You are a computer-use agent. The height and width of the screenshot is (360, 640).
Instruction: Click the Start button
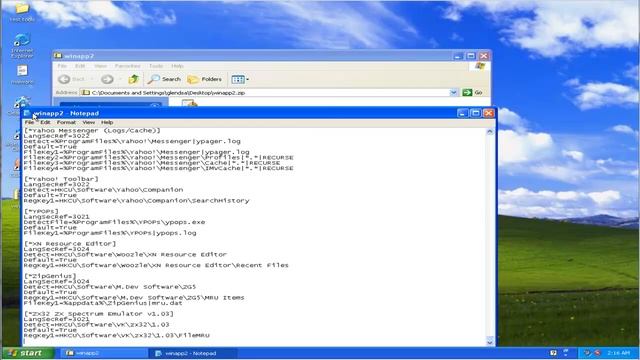tap(28, 353)
